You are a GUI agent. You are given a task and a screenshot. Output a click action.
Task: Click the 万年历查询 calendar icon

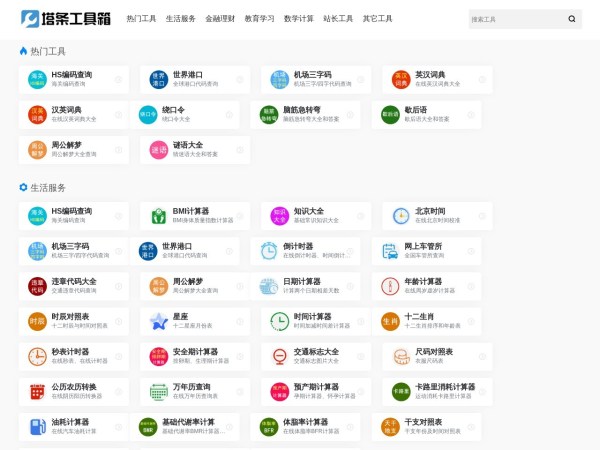[x=158, y=392]
